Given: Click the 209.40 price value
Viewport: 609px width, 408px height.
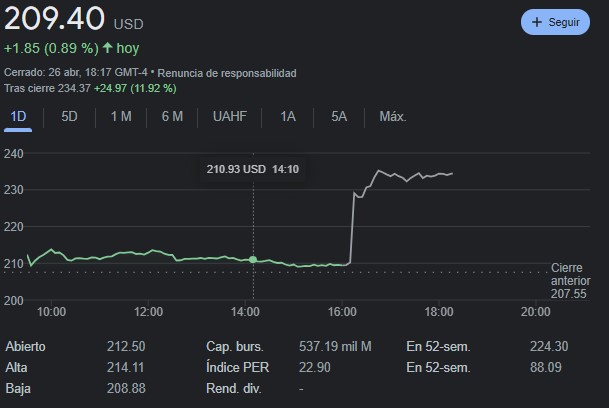Looking at the screenshot, I should 54,18.
